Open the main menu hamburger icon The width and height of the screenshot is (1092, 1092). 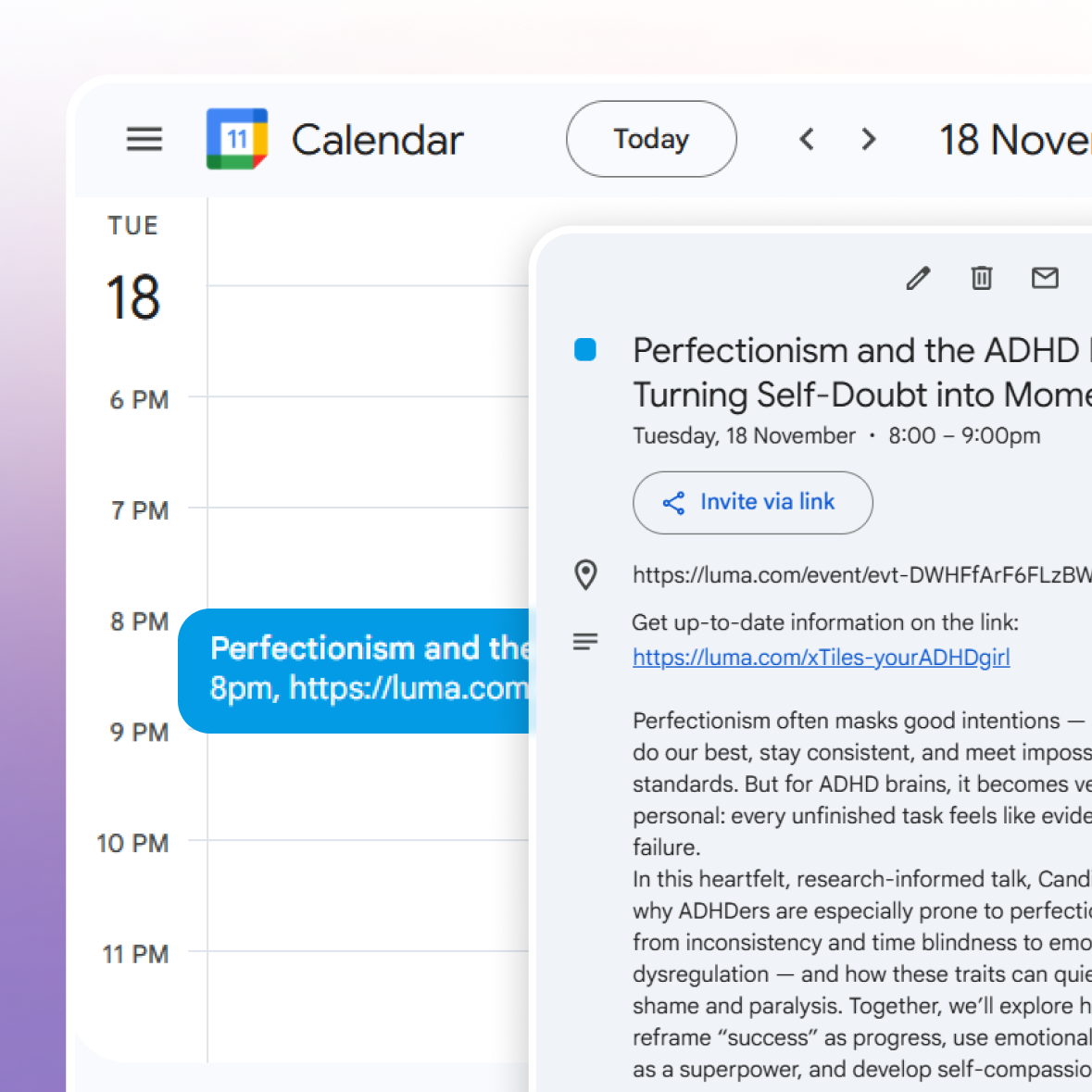[144, 140]
